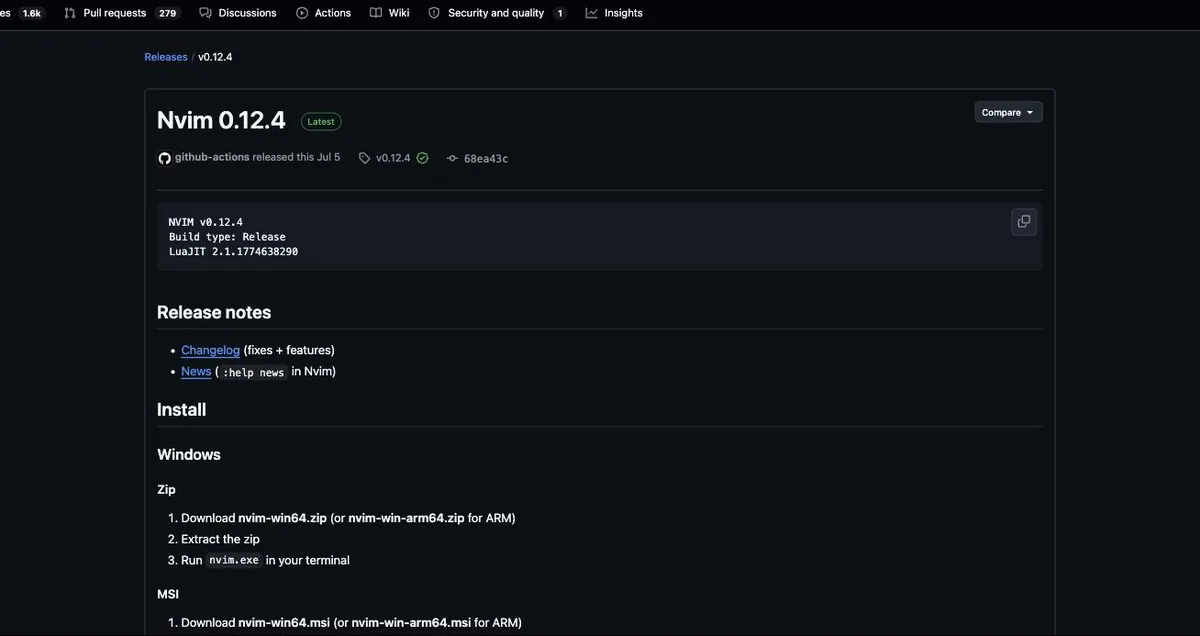Click the nvim-win64.zip filename
Viewport: 1200px width, 636px height.
coord(282,518)
